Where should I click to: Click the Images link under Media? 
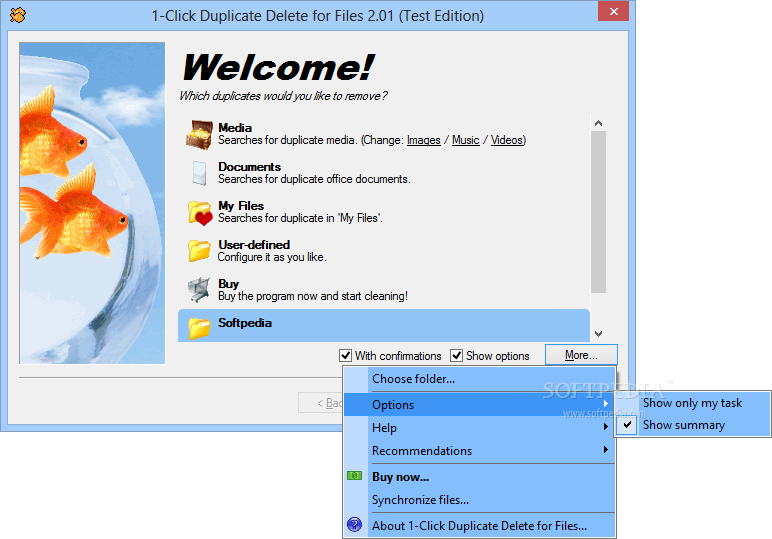point(423,140)
